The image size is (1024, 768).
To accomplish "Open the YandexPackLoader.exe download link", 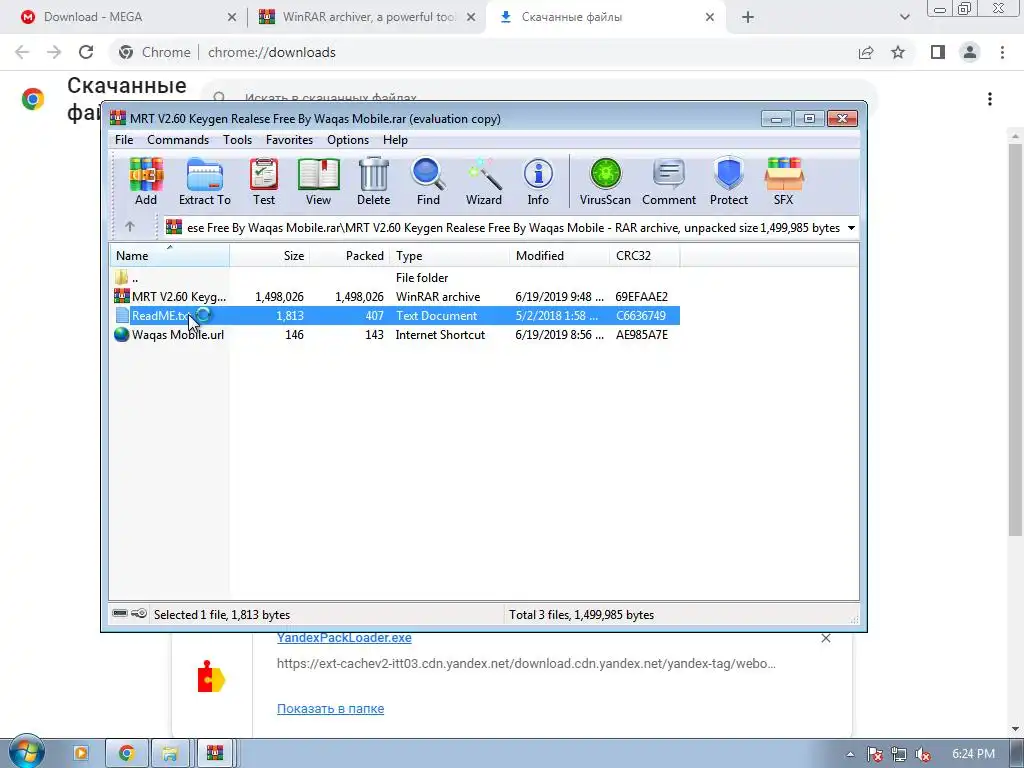I will click(x=344, y=637).
